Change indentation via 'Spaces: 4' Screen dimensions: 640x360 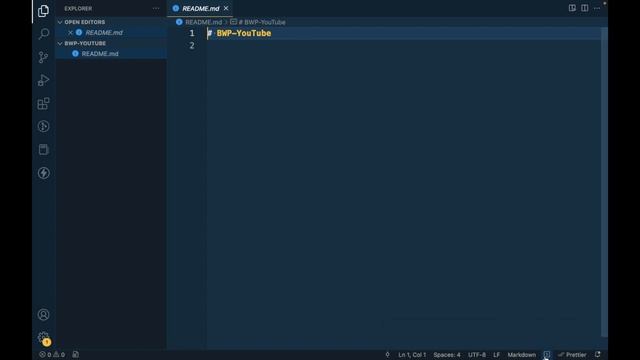pos(447,355)
